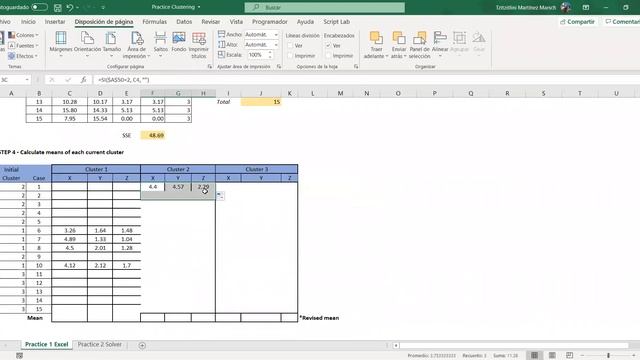Image resolution: width=640 pixels, height=360 pixels.
Task: Open the Ayuda tab
Action: tap(305, 22)
